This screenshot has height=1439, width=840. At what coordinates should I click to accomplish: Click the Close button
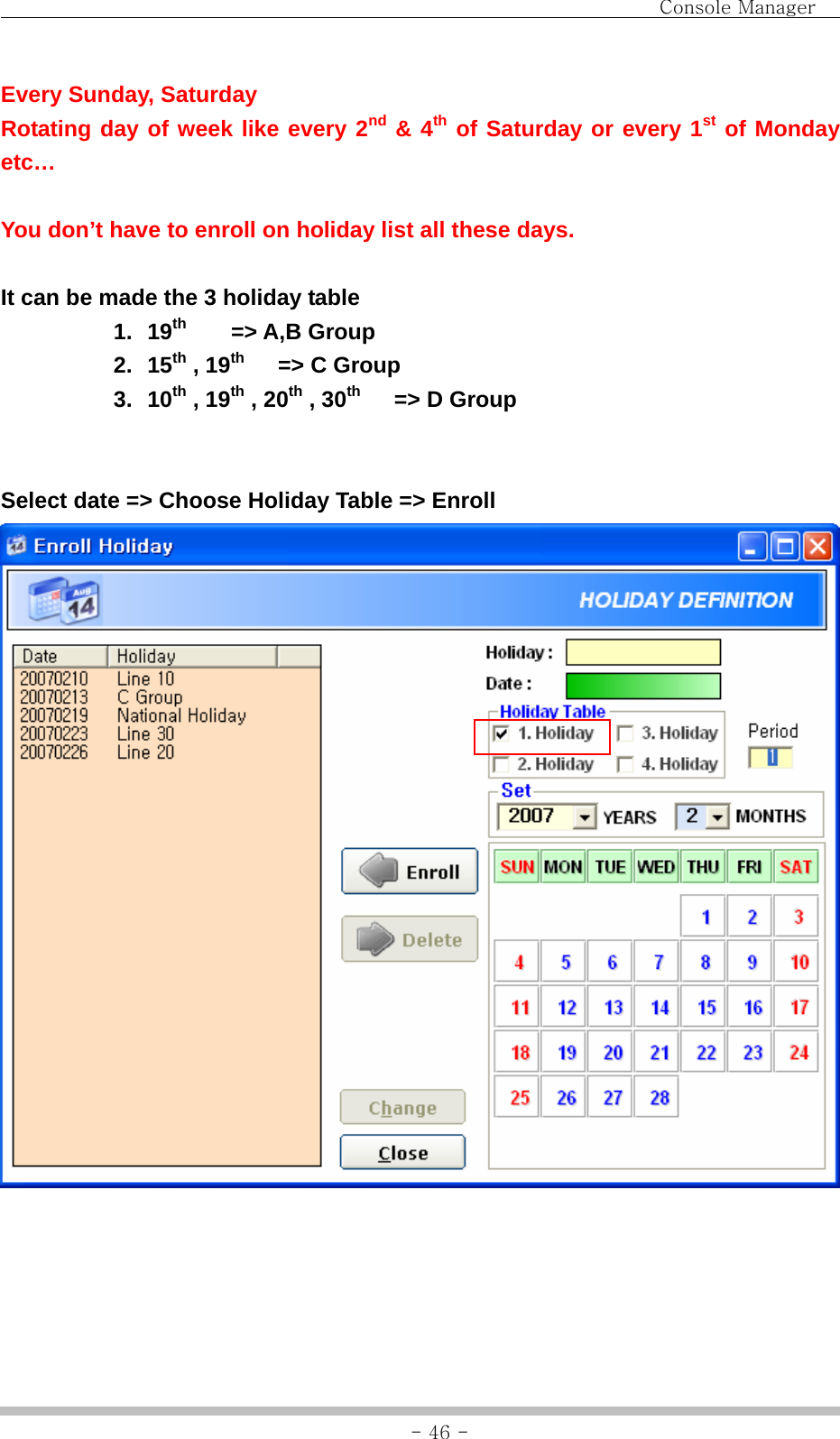pyautogui.click(x=402, y=1152)
